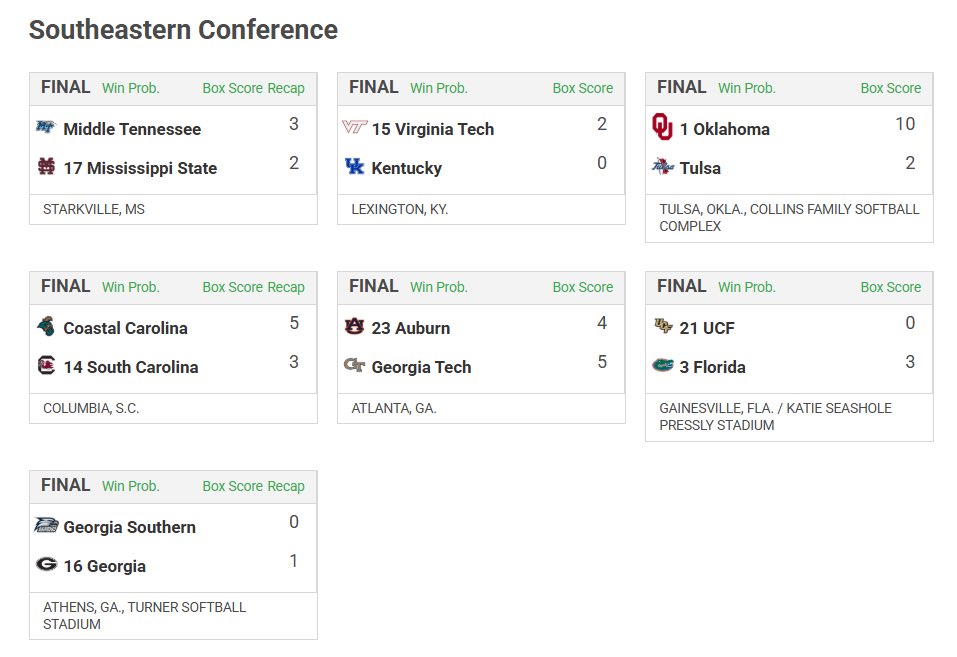Open Win Prob. for Middle Tennessee game
The width and height of the screenshot is (957, 657).
(x=131, y=88)
